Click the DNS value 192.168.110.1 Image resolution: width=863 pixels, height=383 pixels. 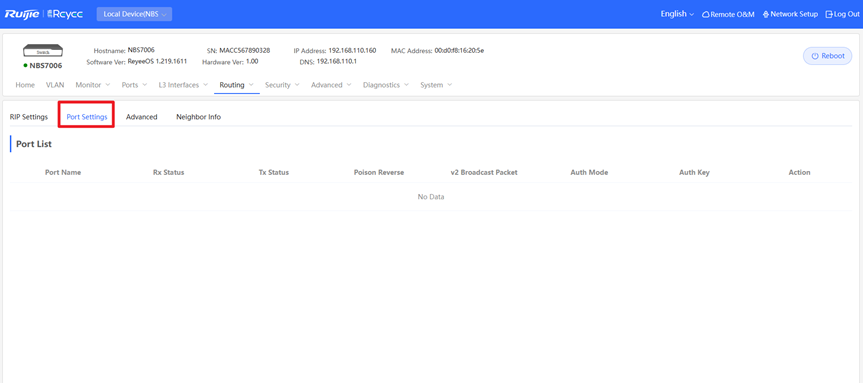click(336, 61)
